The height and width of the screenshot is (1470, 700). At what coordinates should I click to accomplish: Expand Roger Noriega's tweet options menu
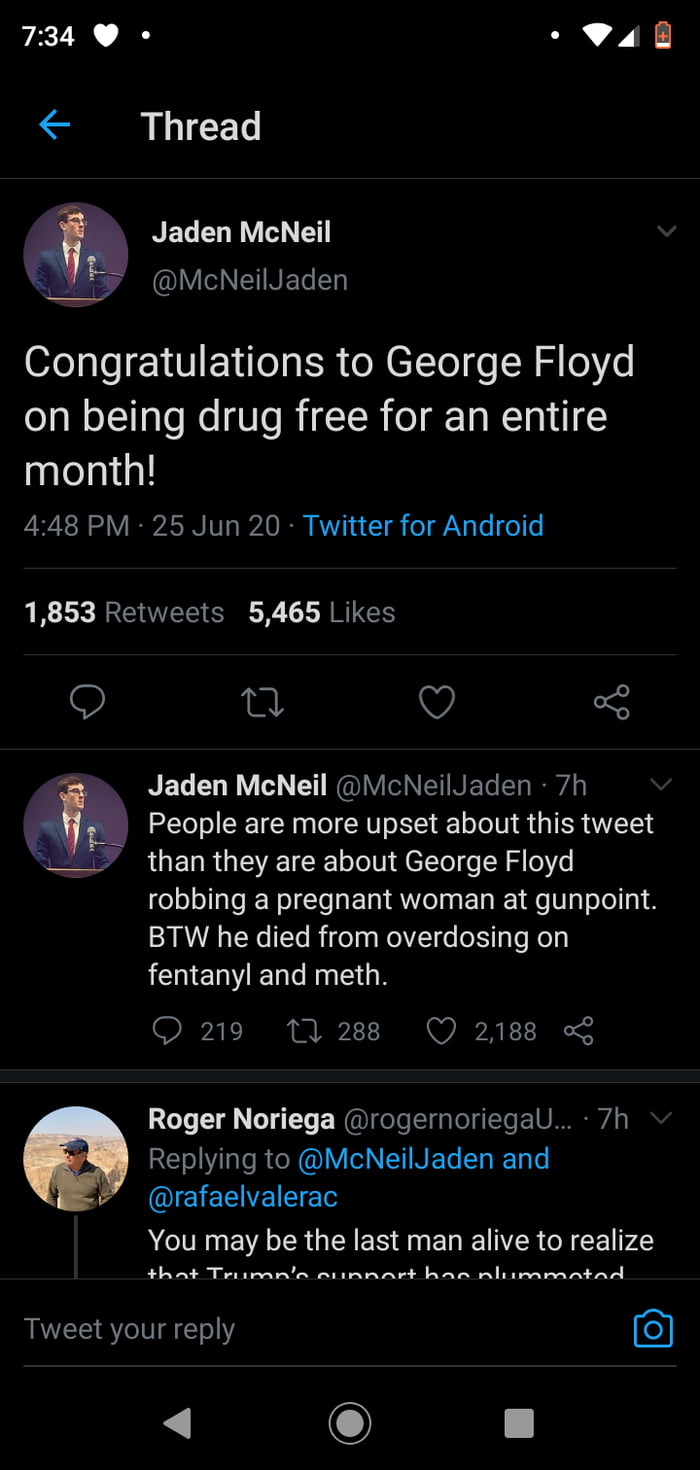click(661, 1119)
